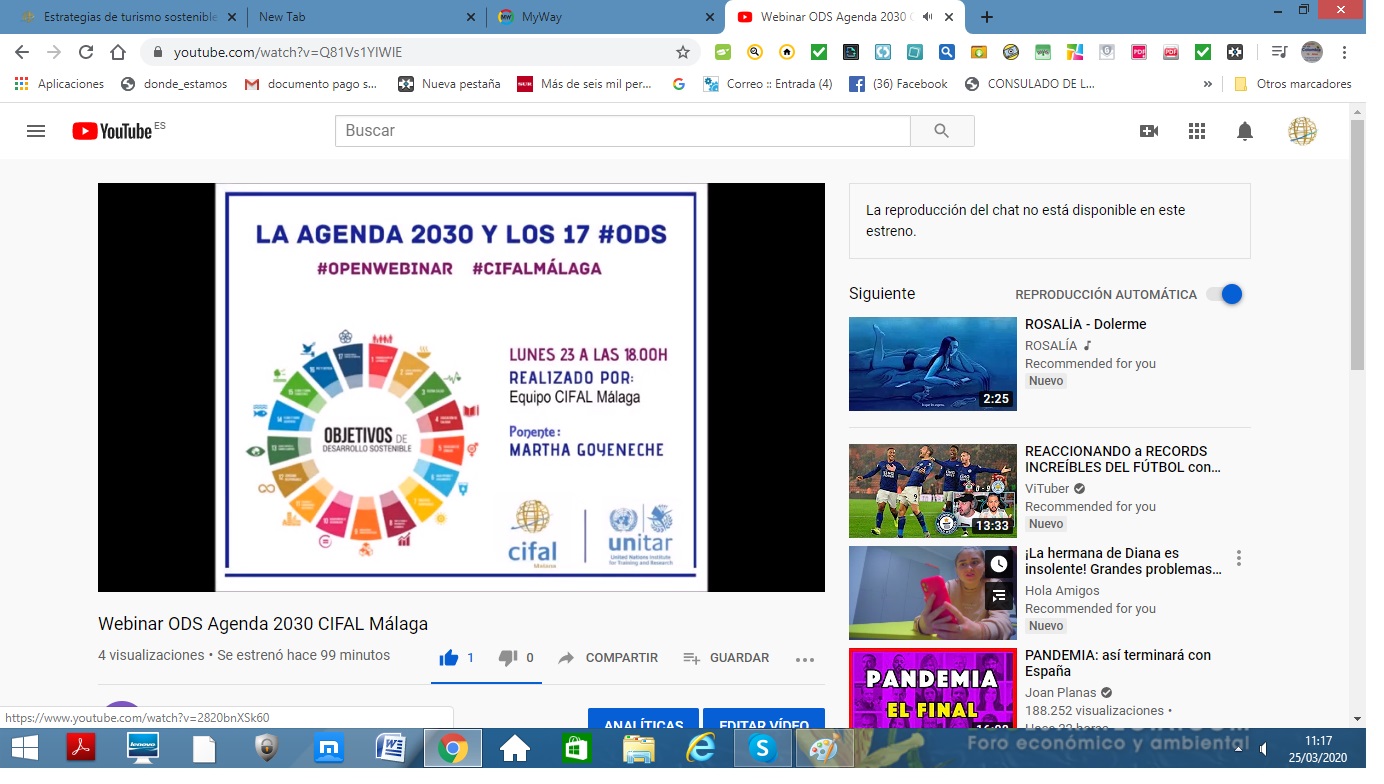Open the 'documento pago s...' Gmail bookmark
Screen dimensions: 1384x784
point(310,84)
